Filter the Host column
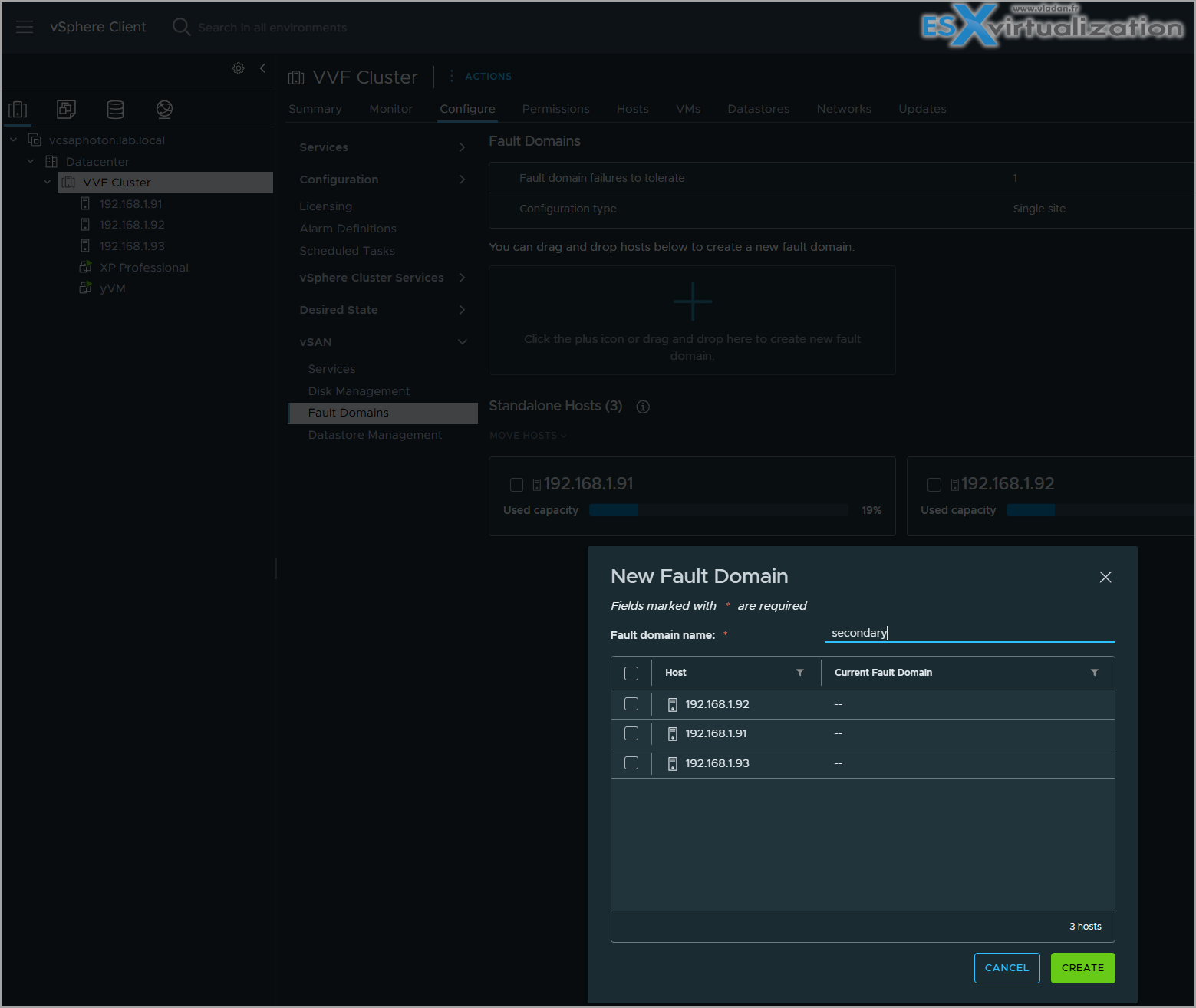 [x=800, y=673]
